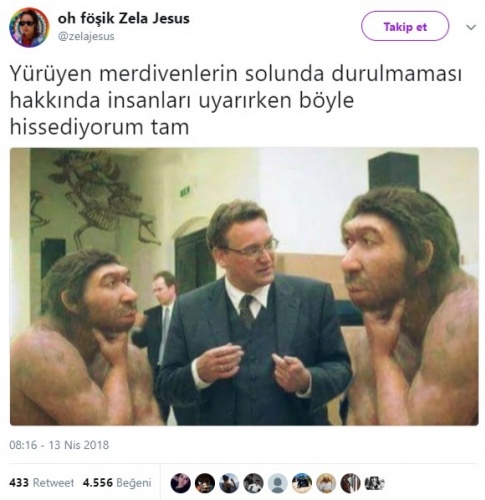Open the attached caveman museum photo
The height and width of the screenshot is (500, 485).
click(244, 287)
